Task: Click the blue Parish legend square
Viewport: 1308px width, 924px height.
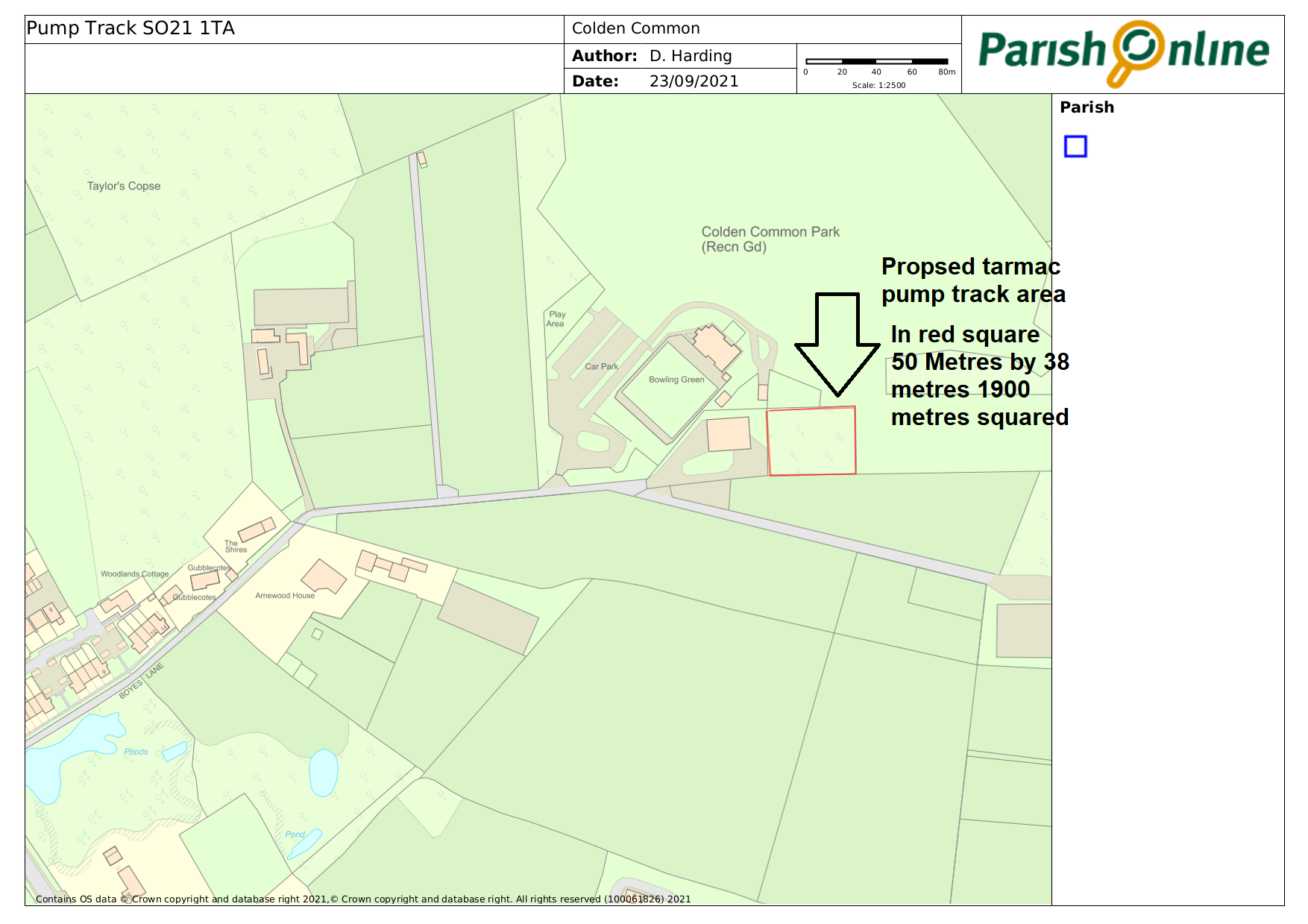Action: 1075,146
